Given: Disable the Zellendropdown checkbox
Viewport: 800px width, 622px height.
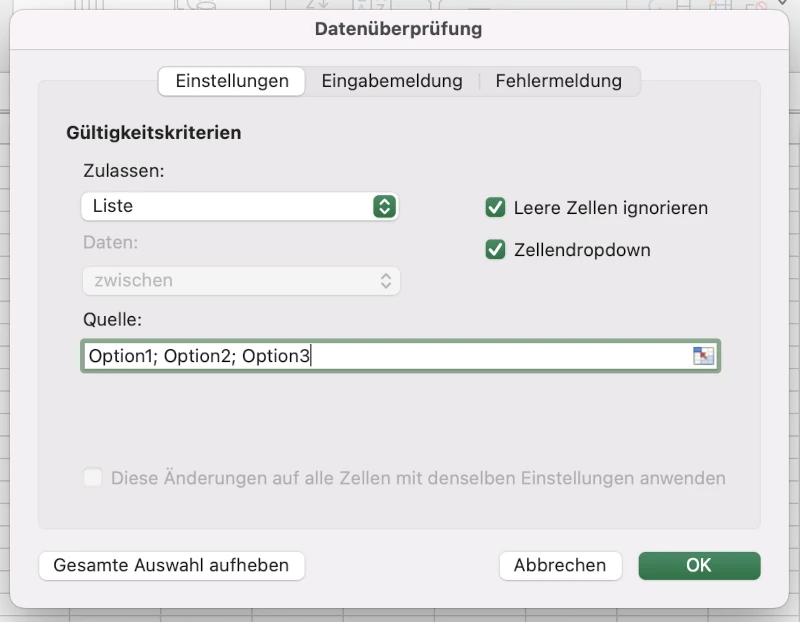Looking at the screenshot, I should click(495, 250).
